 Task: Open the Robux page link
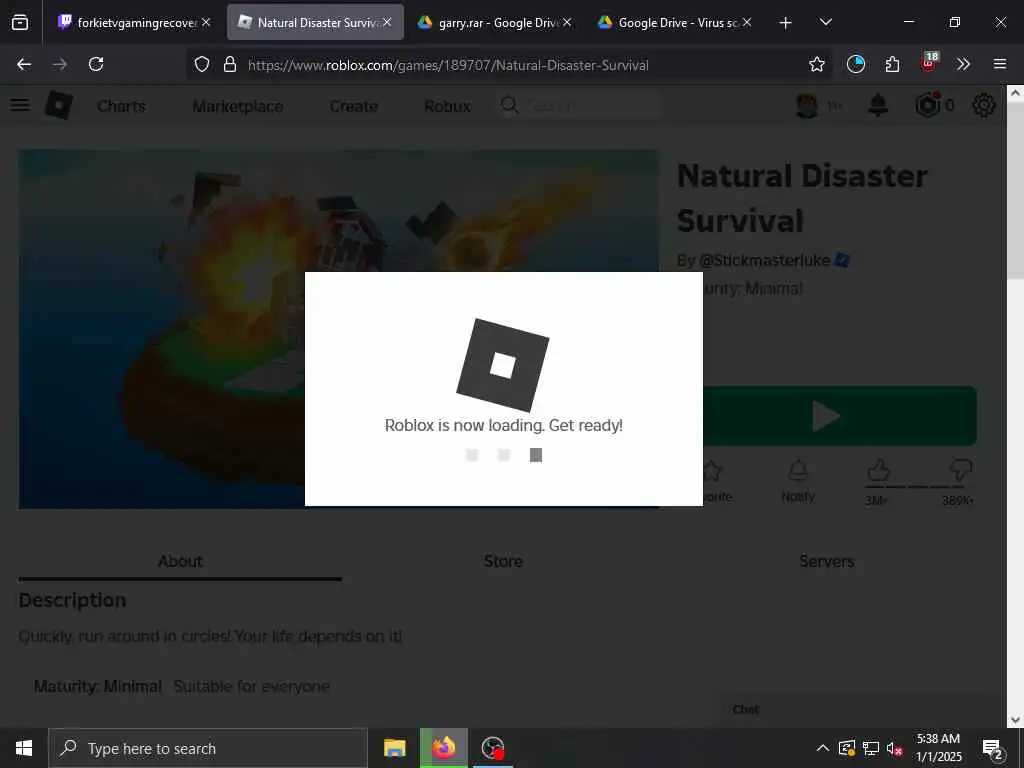[x=447, y=106]
